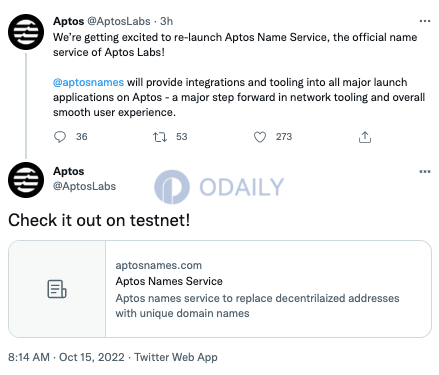Image resolution: width=439 pixels, height=375 pixels.
Task: Open @AptosLabs handle under second tweet name
Action: click(x=84, y=186)
